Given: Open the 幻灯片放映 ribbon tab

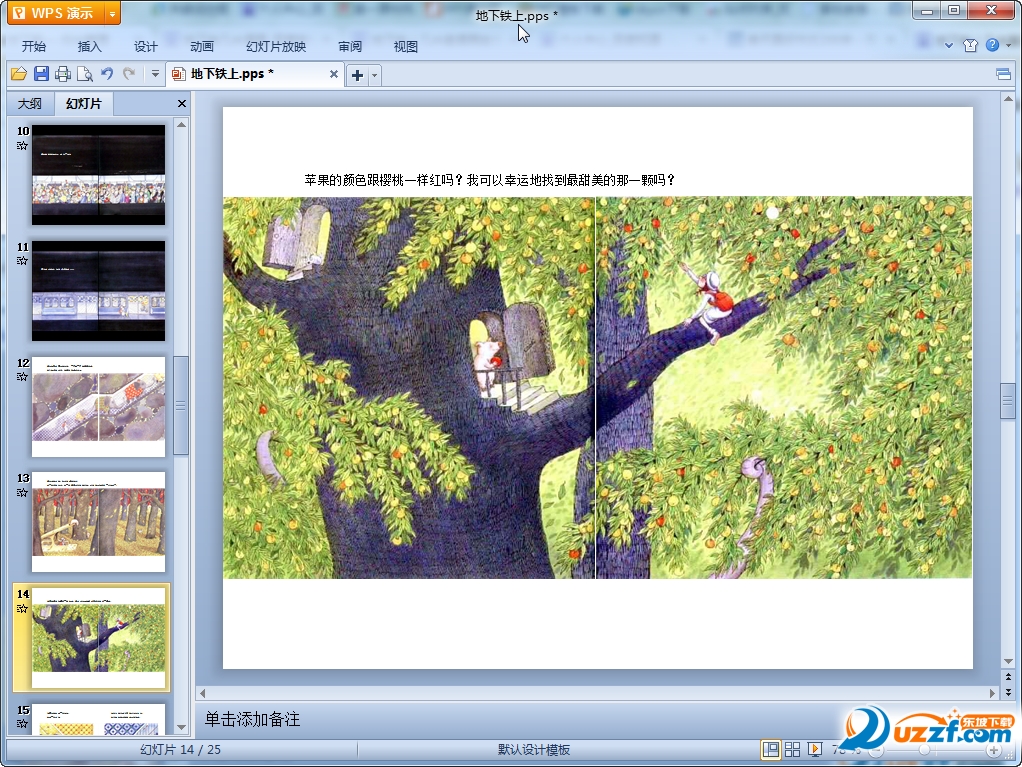Looking at the screenshot, I should click(276, 46).
